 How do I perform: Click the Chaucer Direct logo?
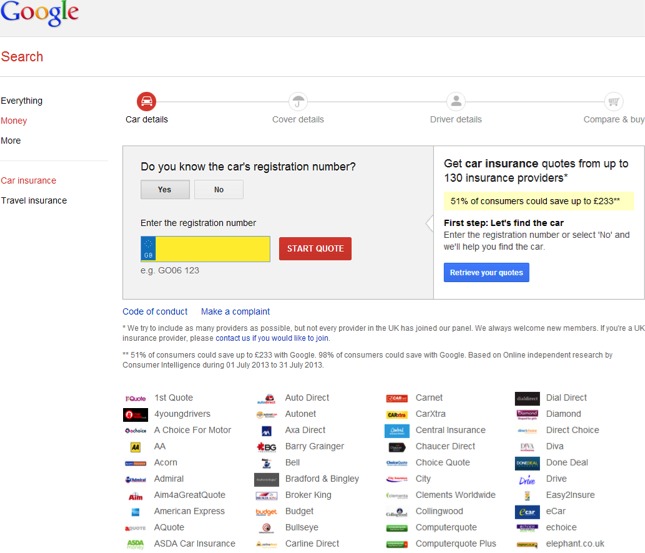[x=397, y=447]
